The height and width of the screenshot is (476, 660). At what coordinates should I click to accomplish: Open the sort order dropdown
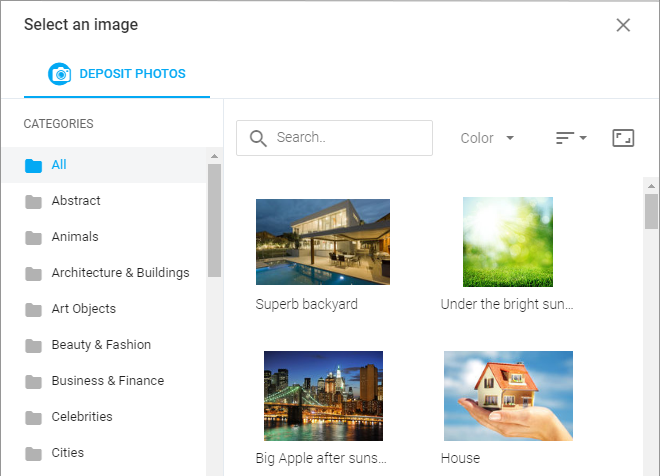point(571,138)
